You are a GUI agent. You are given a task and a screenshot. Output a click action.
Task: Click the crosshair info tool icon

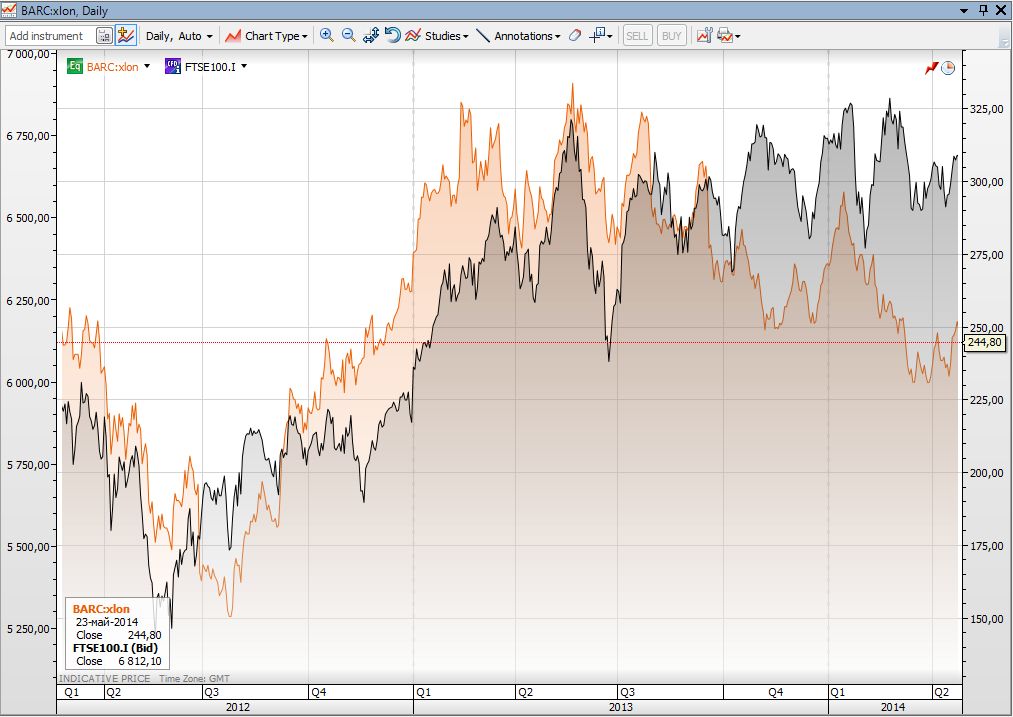coord(596,36)
